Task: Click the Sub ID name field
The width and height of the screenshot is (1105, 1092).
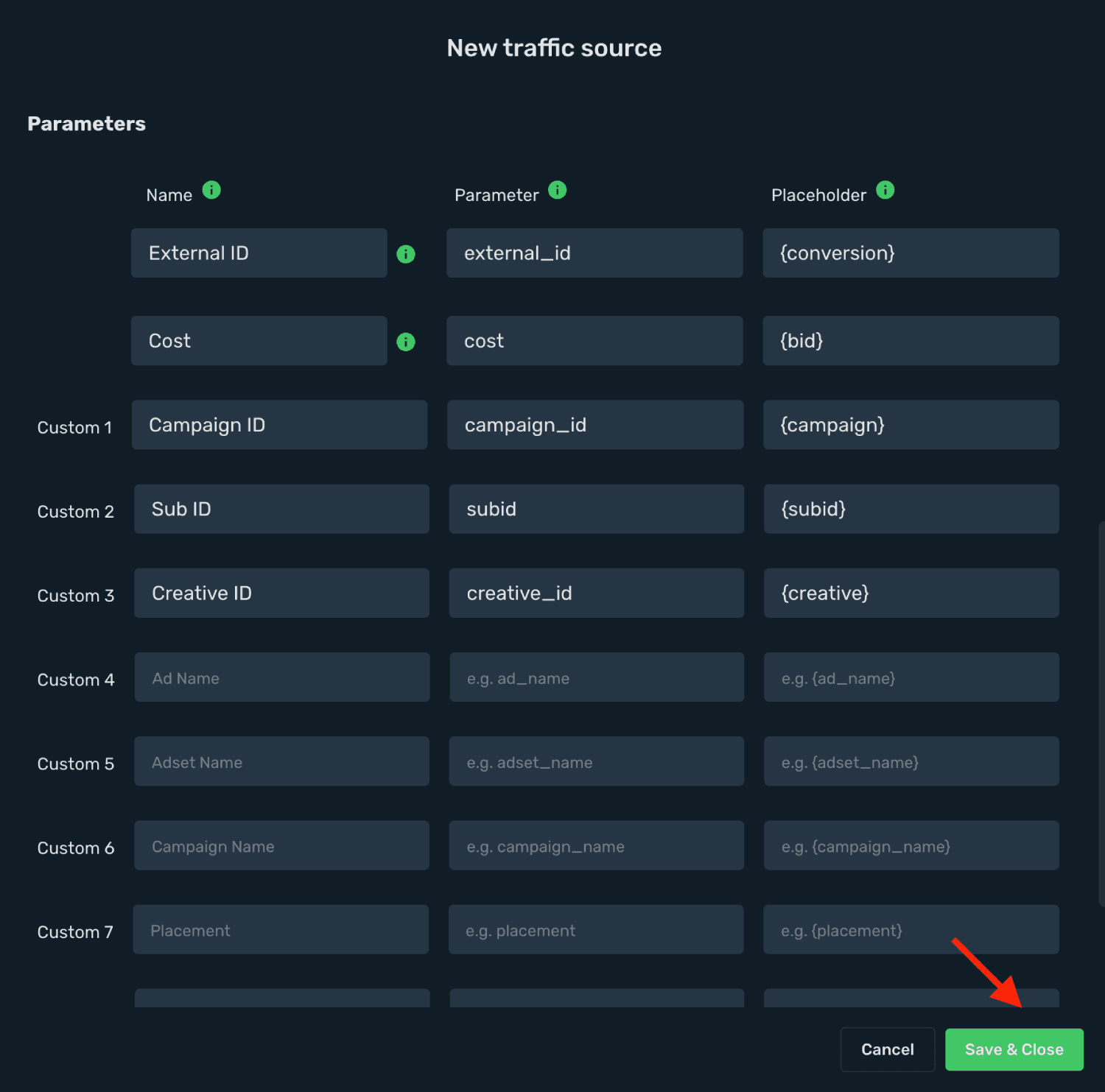Action: (281, 509)
